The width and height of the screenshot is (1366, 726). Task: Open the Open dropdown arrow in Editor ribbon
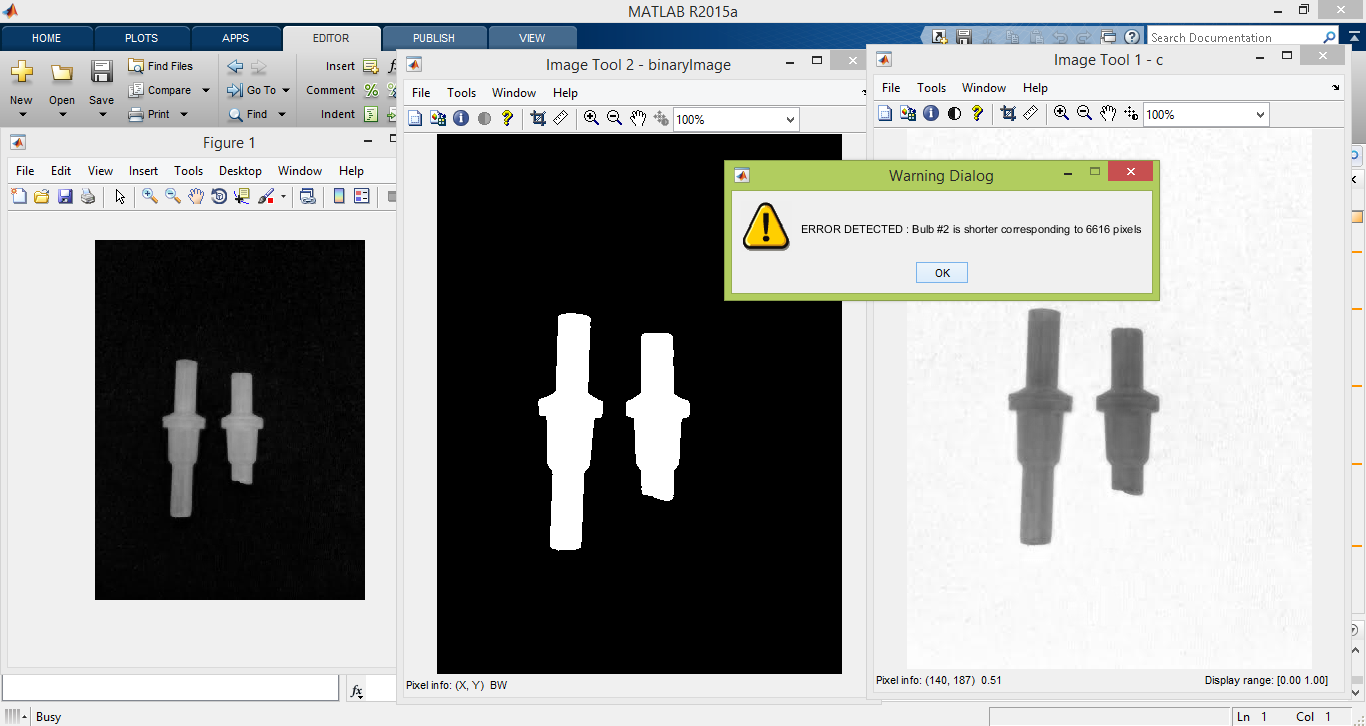pos(62,114)
